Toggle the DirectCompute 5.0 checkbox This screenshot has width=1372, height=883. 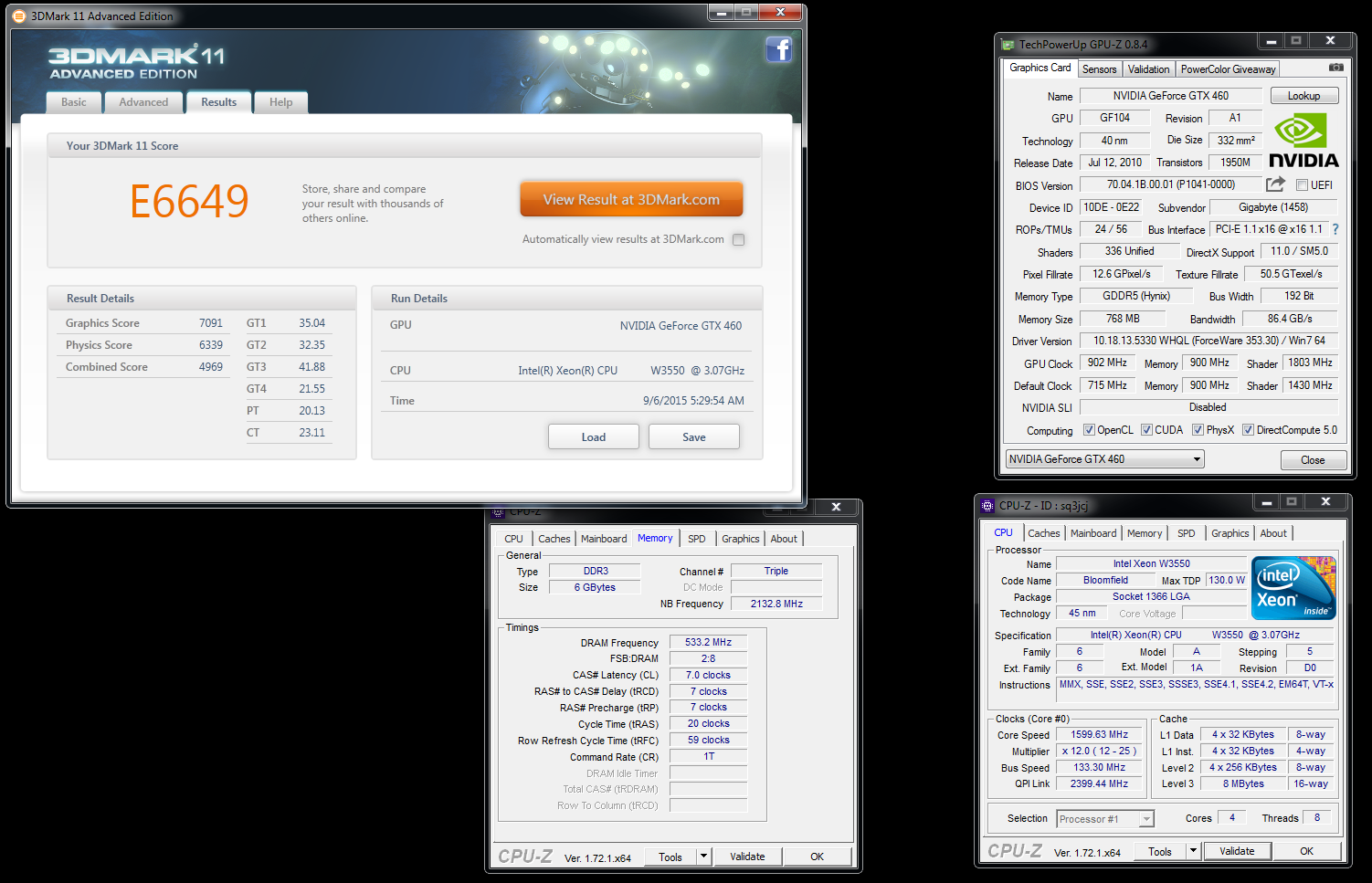(x=1248, y=430)
